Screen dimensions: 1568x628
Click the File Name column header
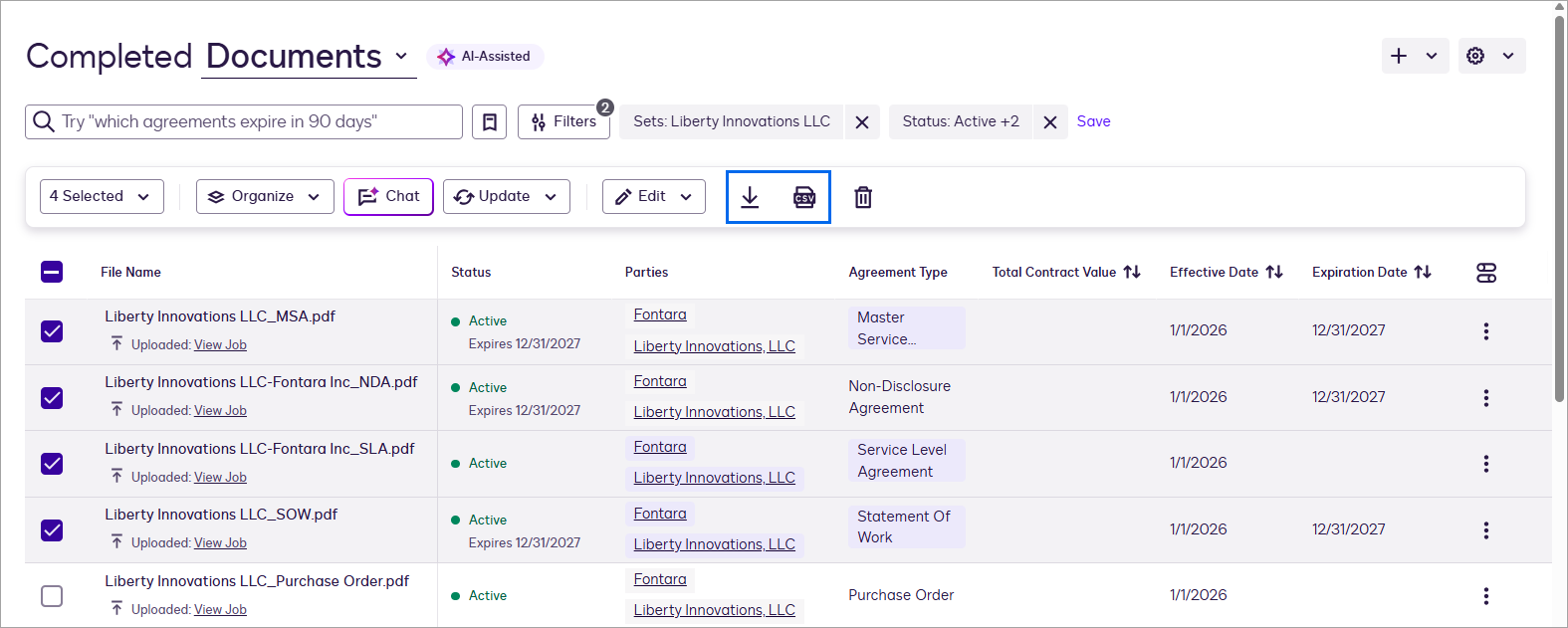tap(130, 272)
